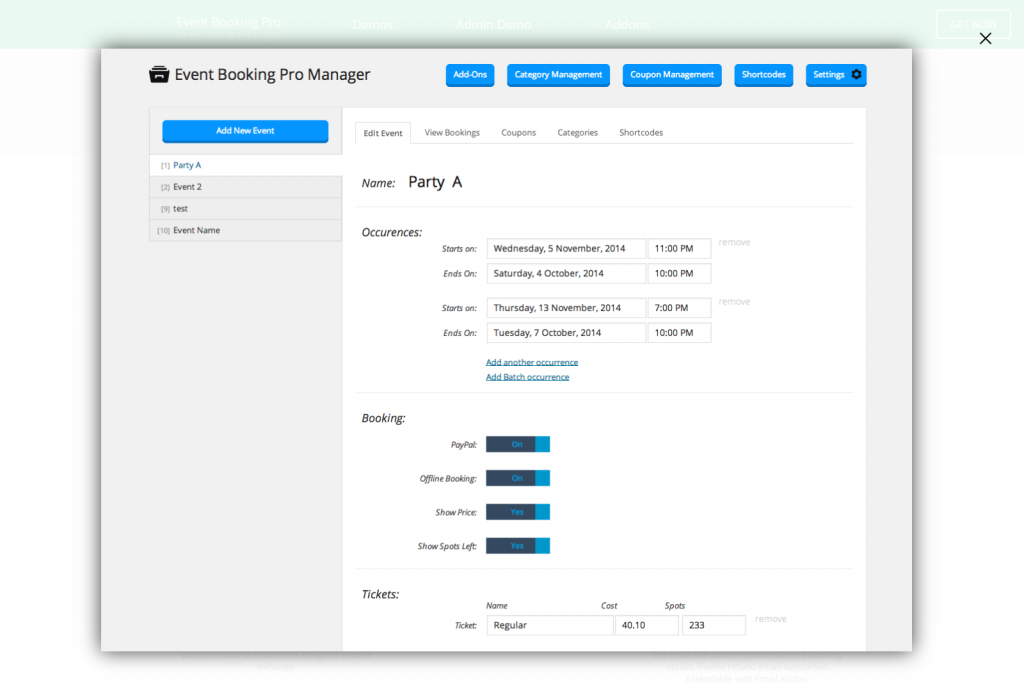Click the 7:00 PM start time field
The width and height of the screenshot is (1024, 700).
pos(679,308)
